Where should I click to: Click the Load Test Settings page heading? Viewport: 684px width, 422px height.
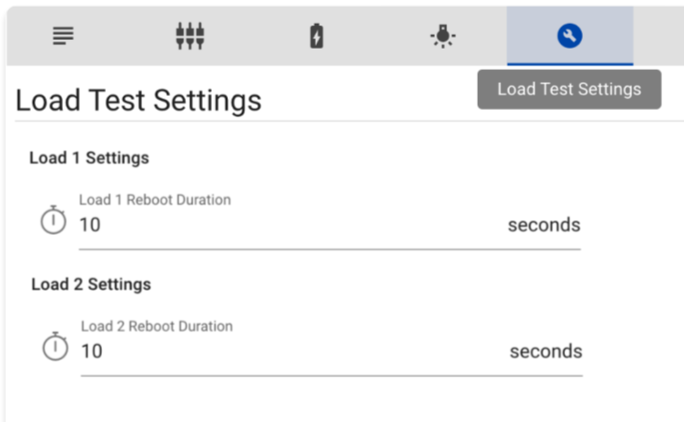tap(139, 100)
